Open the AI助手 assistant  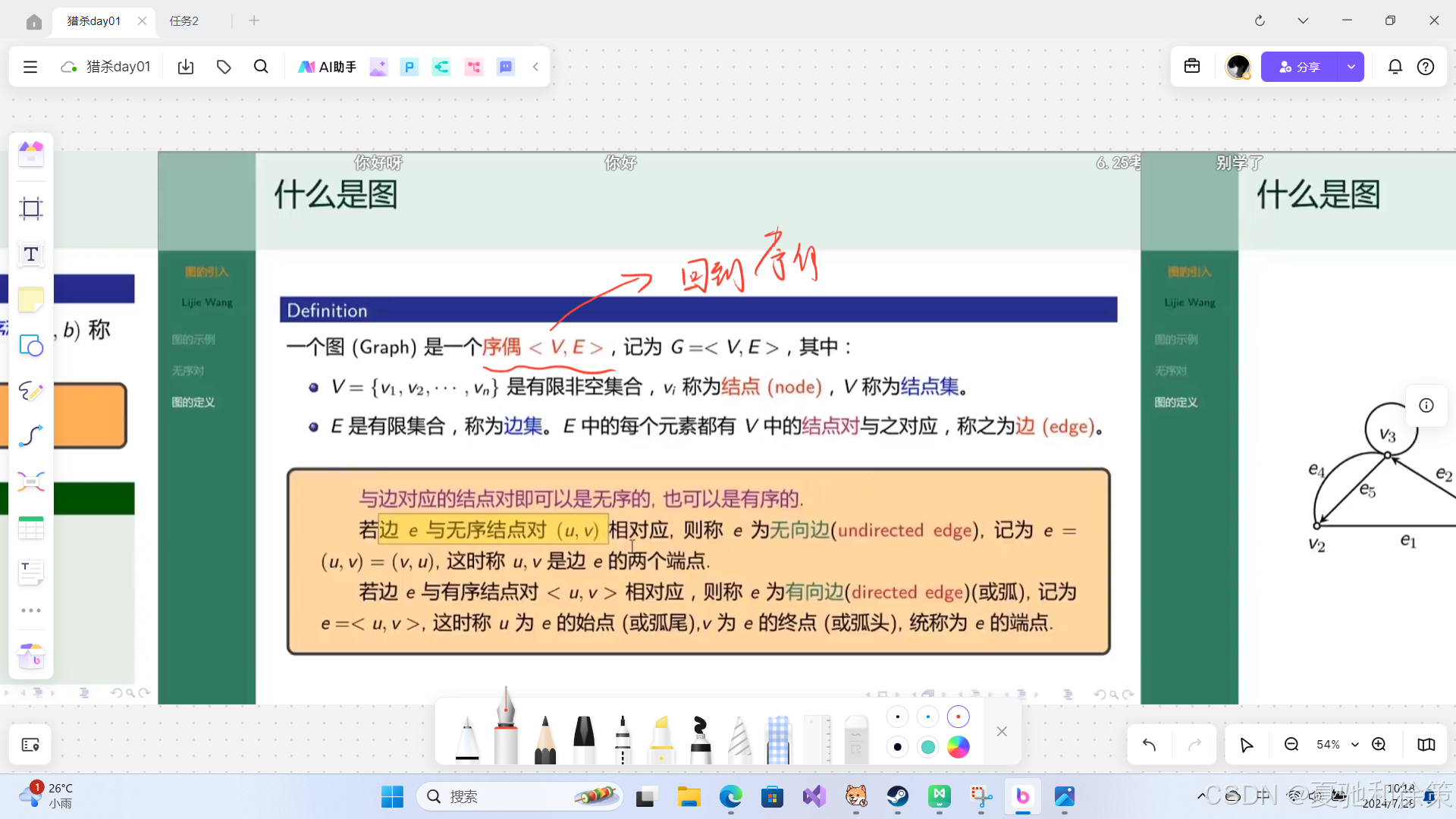(328, 67)
